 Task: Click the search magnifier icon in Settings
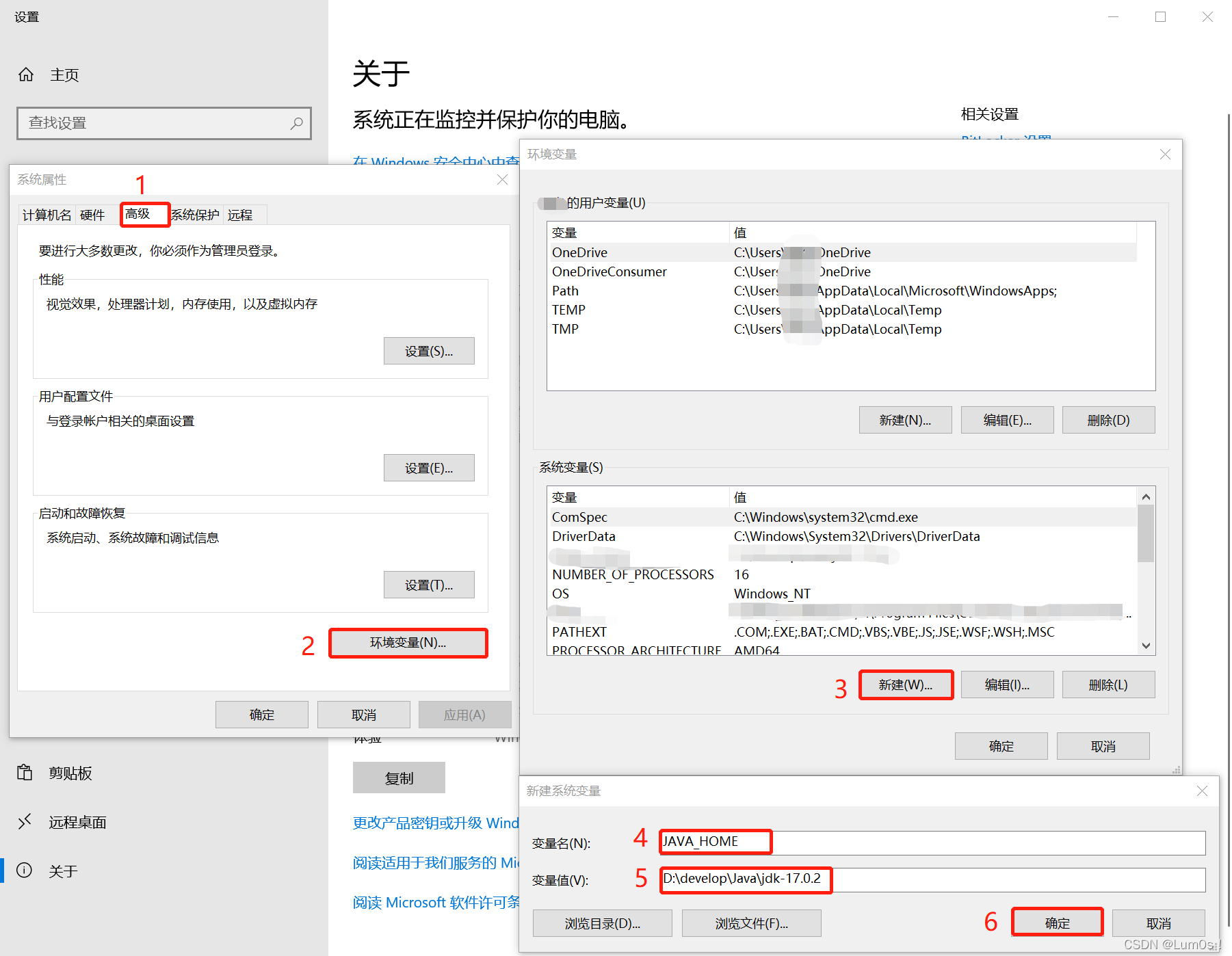coord(296,123)
